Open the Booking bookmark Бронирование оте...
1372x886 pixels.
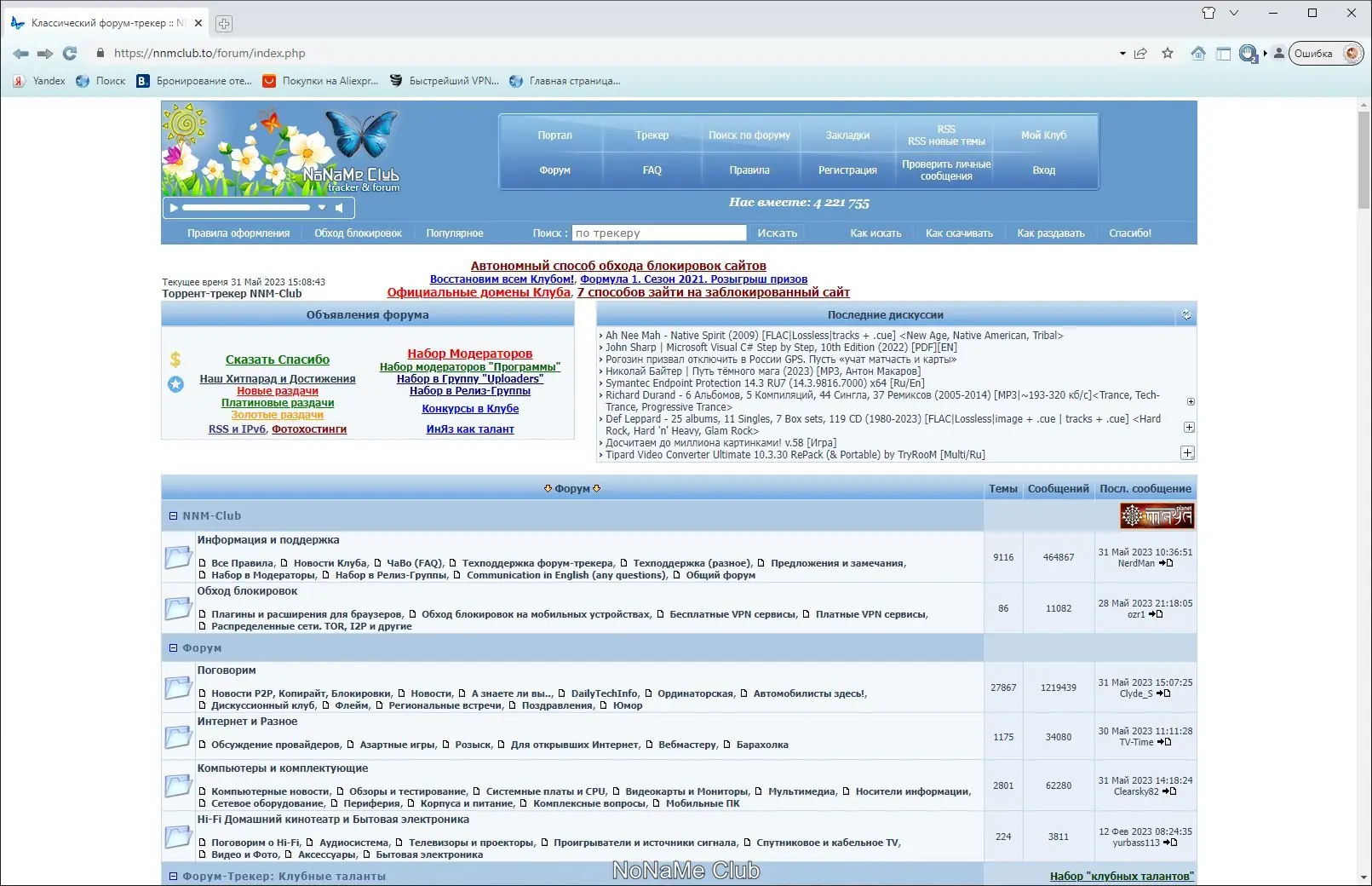194,81
